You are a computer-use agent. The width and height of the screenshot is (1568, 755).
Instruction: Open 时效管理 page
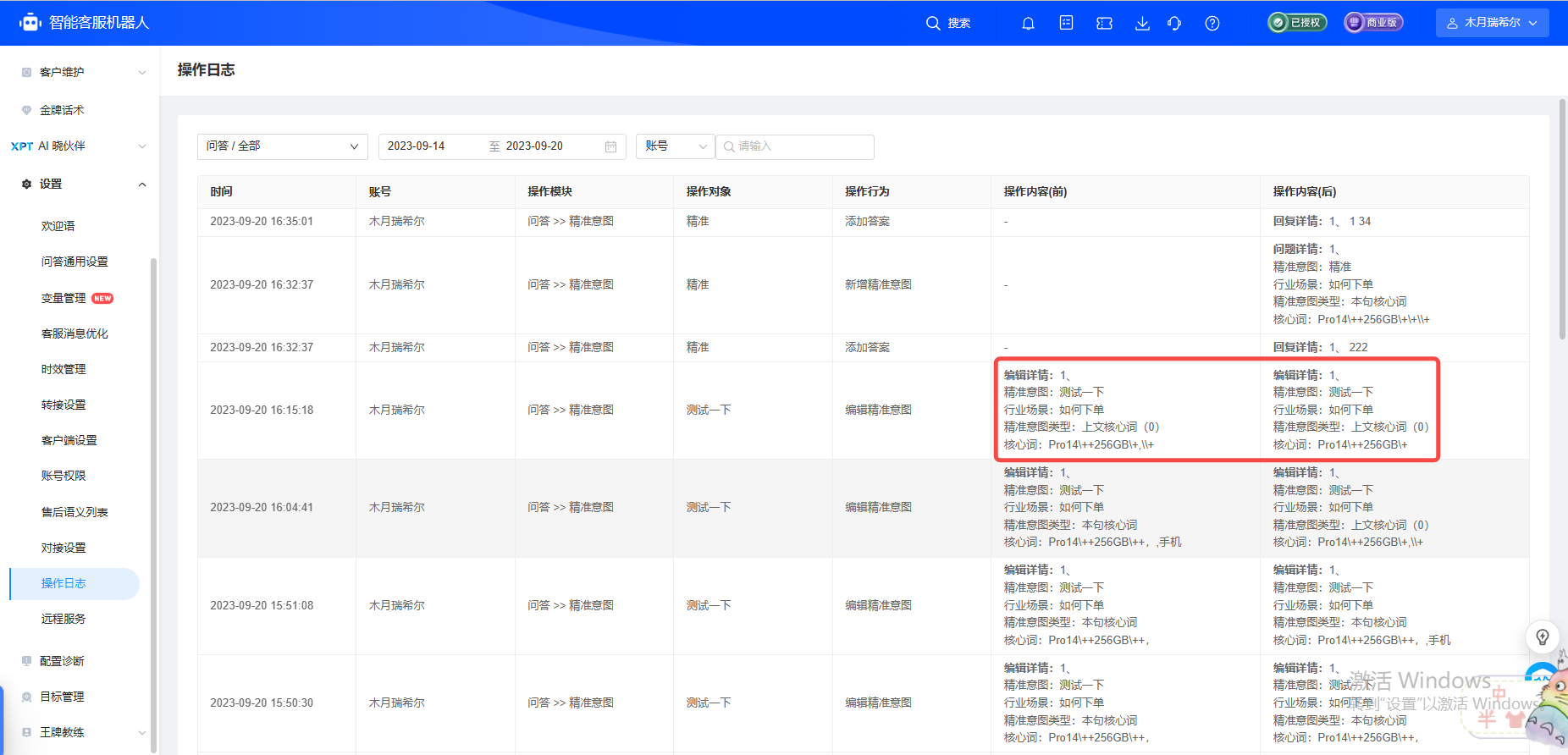pos(63,369)
